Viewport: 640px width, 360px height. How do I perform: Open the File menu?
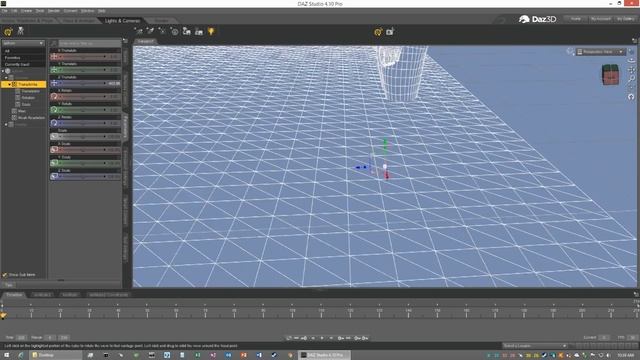point(4,11)
